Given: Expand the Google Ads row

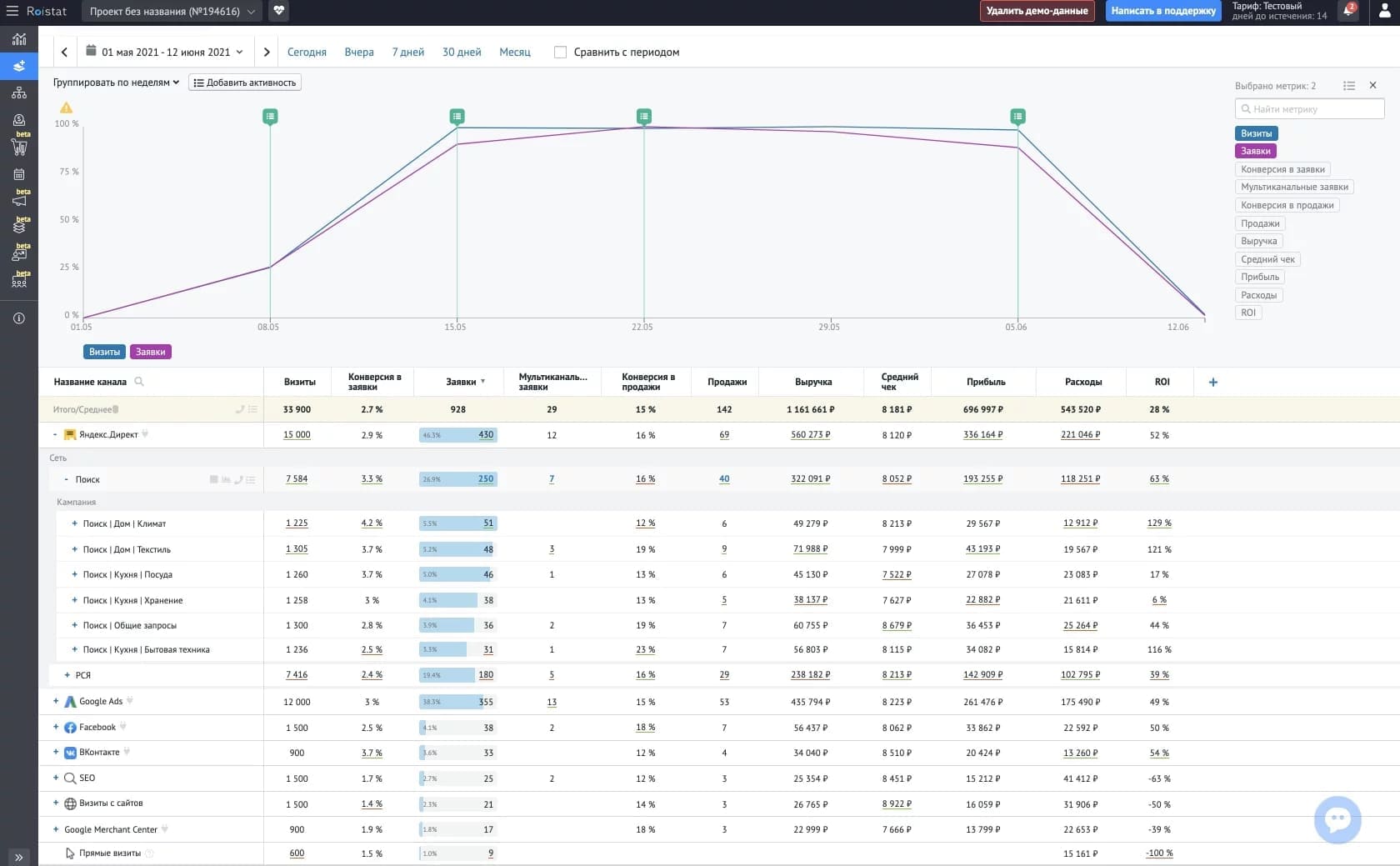Looking at the screenshot, I should pos(56,701).
